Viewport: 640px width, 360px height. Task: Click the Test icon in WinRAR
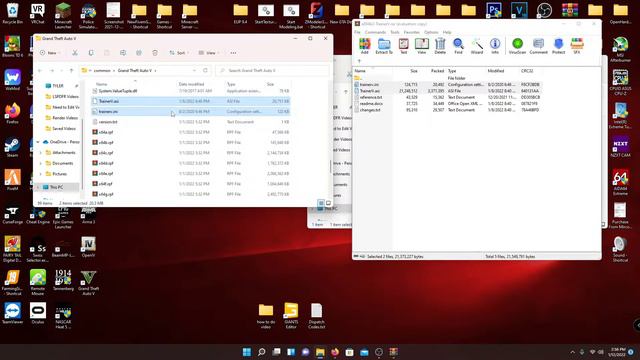click(403, 46)
